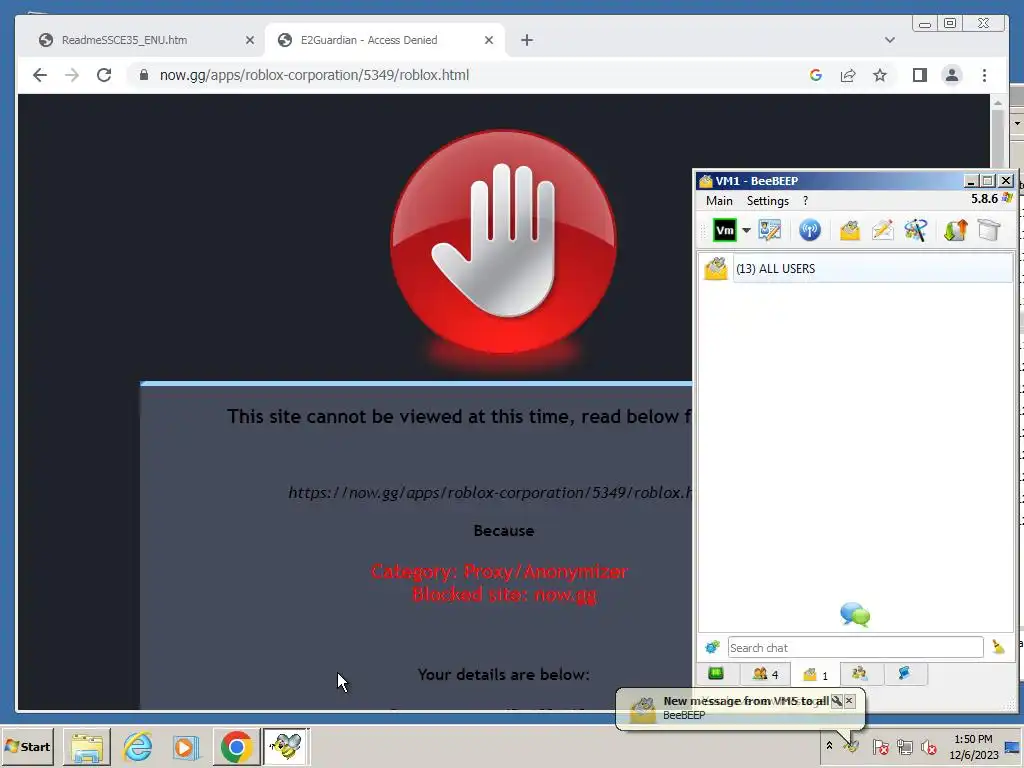Click the blocked now.gg roblox URL text

tap(490, 492)
